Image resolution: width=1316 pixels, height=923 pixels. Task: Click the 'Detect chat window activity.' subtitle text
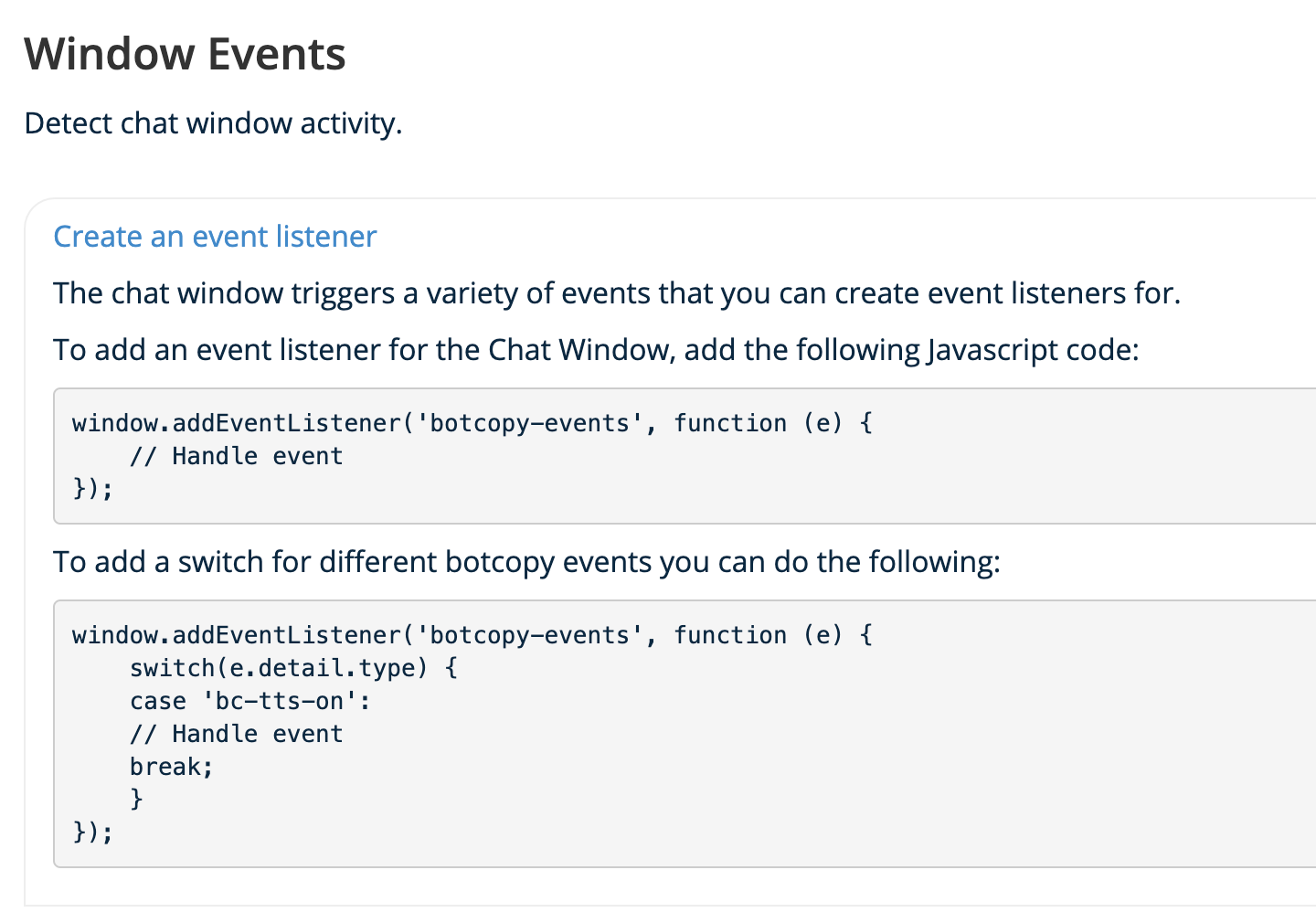point(213,123)
